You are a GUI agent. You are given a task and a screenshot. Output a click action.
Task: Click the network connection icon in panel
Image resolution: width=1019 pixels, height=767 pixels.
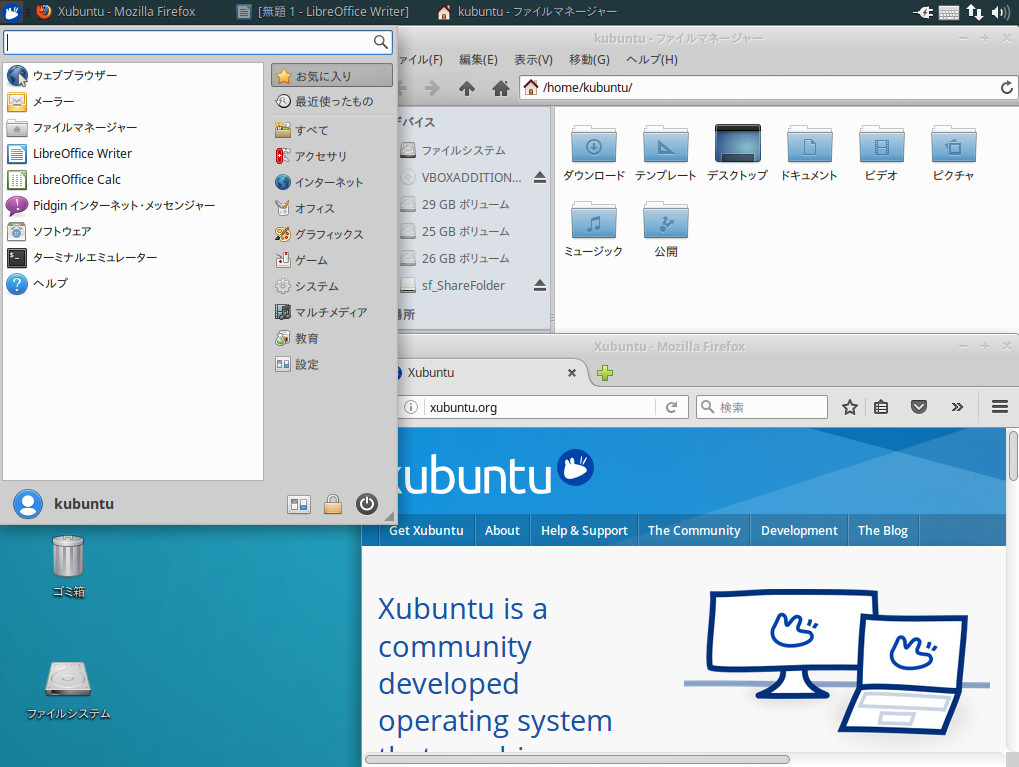pyautogui.click(x=974, y=12)
